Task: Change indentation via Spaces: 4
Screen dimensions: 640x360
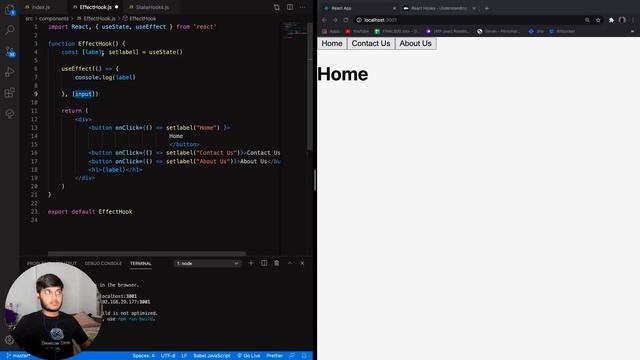Action: [x=143, y=356]
